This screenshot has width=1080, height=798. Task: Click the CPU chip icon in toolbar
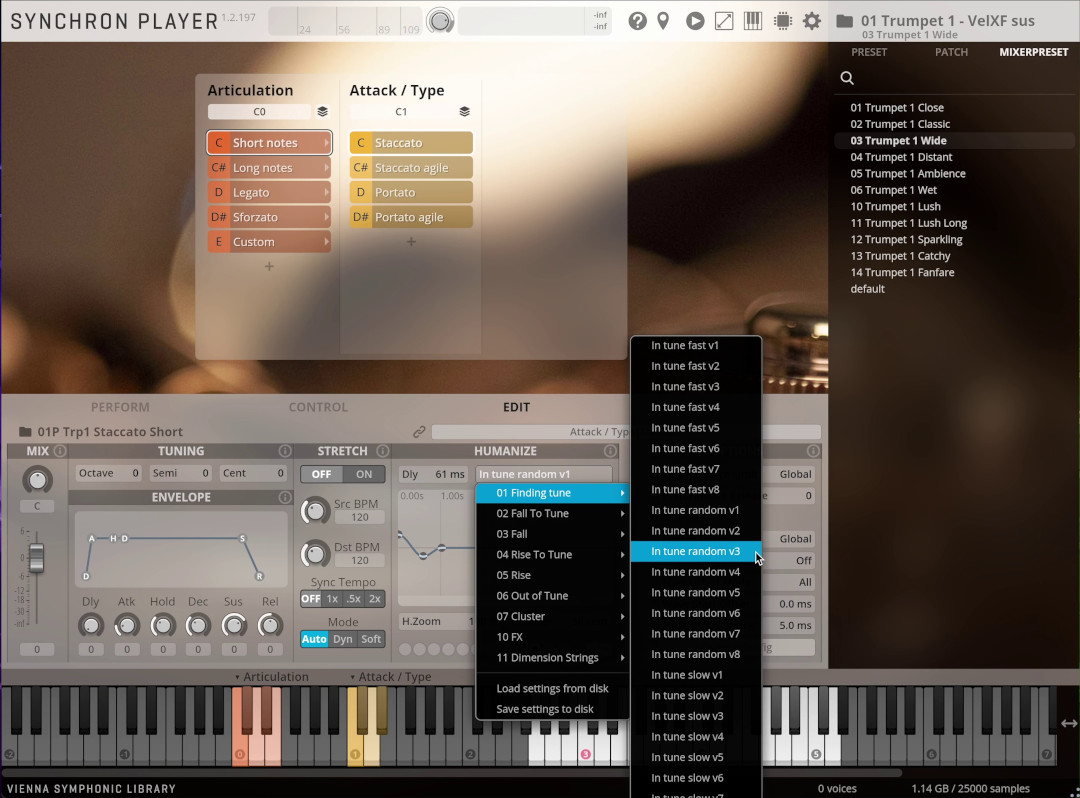[x=783, y=21]
